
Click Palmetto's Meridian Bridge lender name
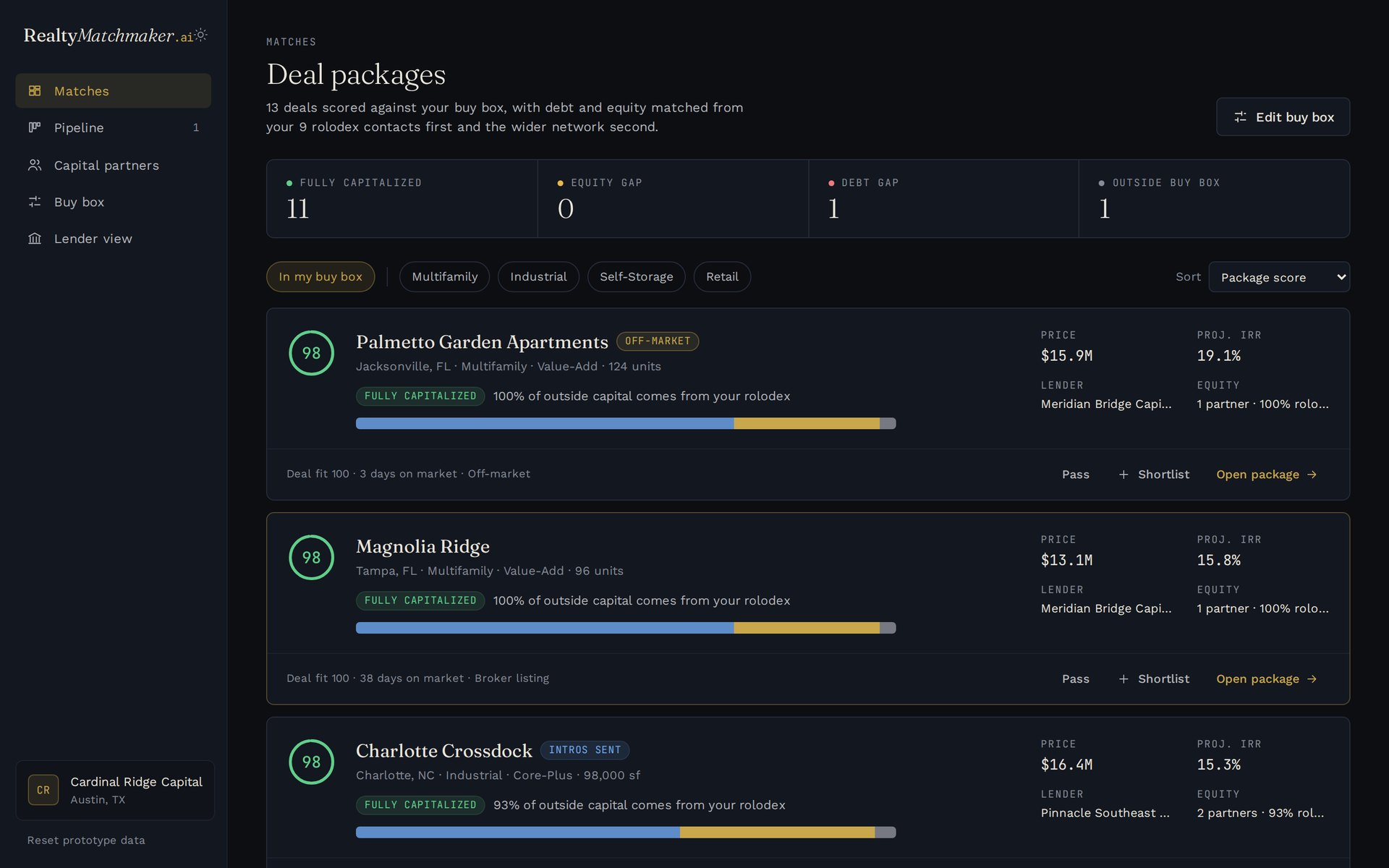pos(1105,404)
